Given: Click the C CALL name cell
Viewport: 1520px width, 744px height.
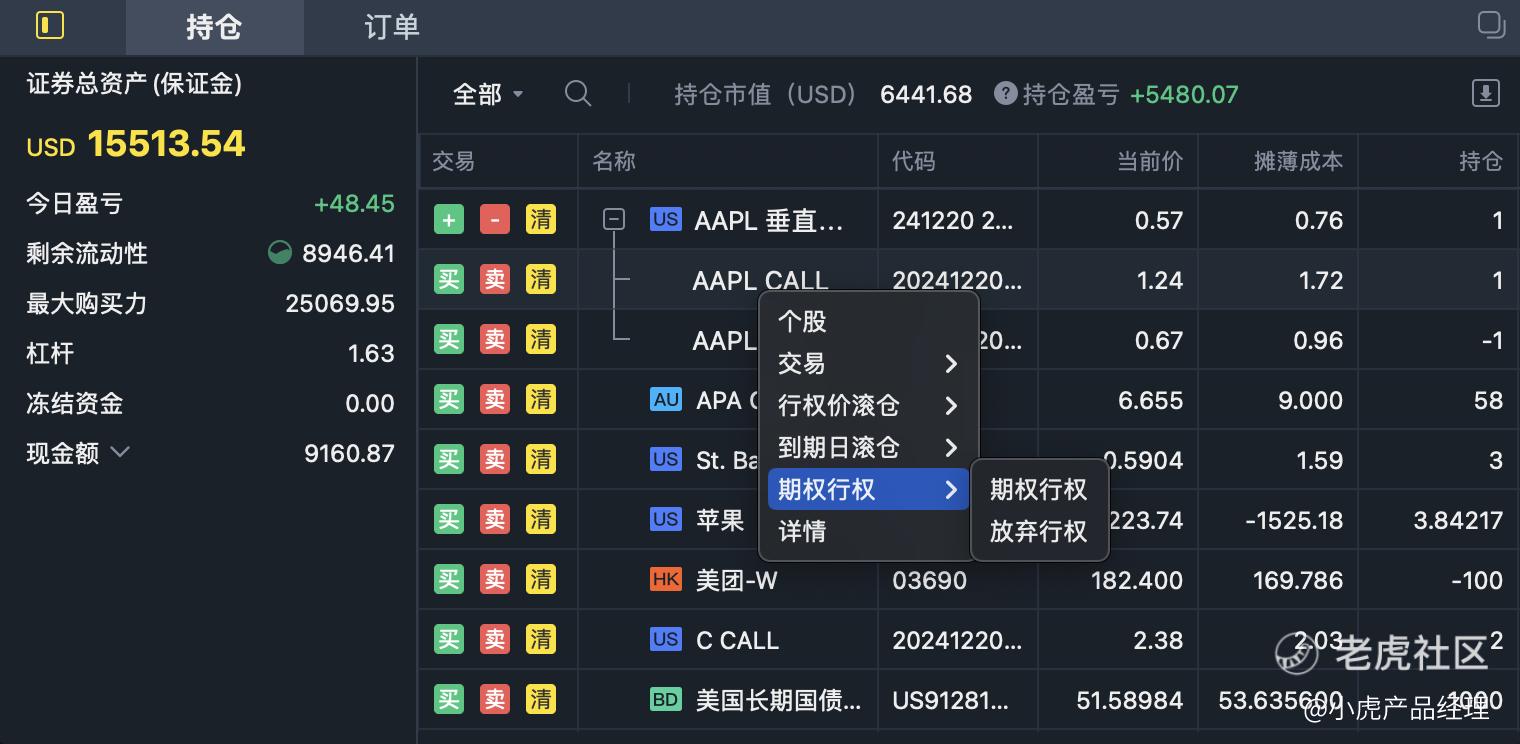Looking at the screenshot, I should (737, 640).
